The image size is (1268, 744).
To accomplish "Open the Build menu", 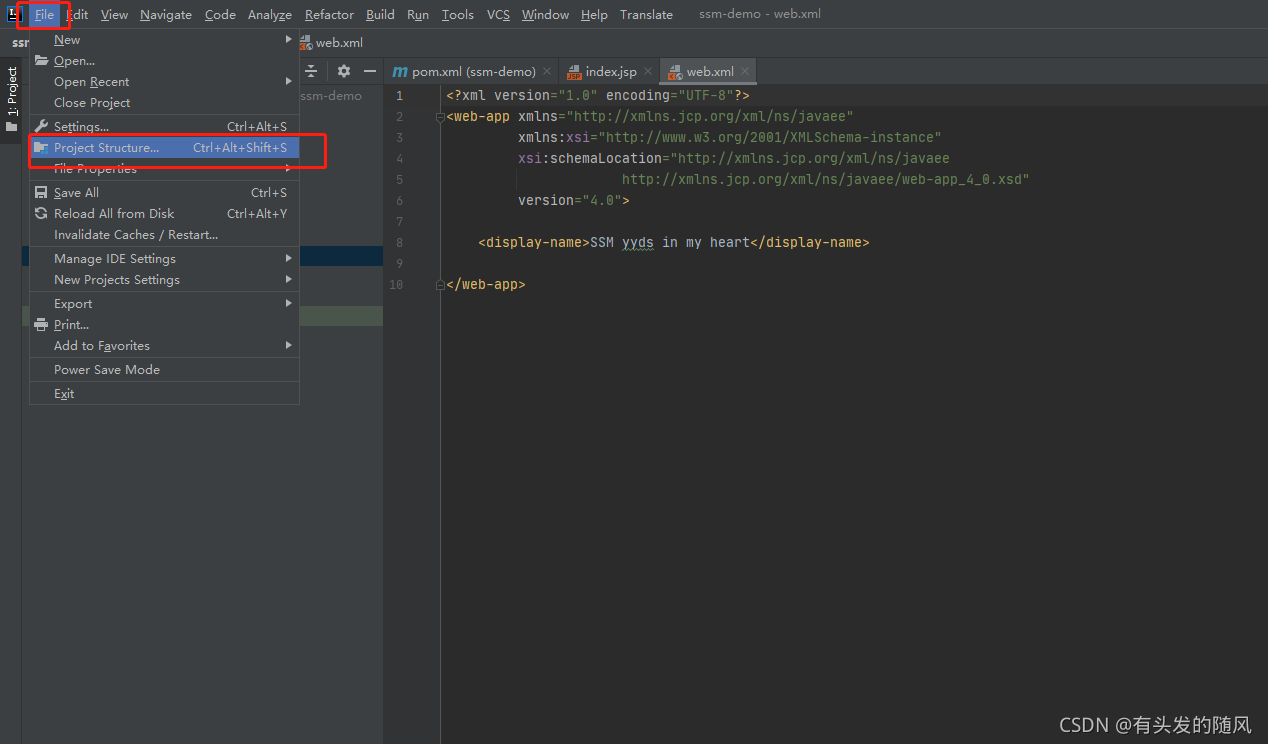I will (380, 15).
